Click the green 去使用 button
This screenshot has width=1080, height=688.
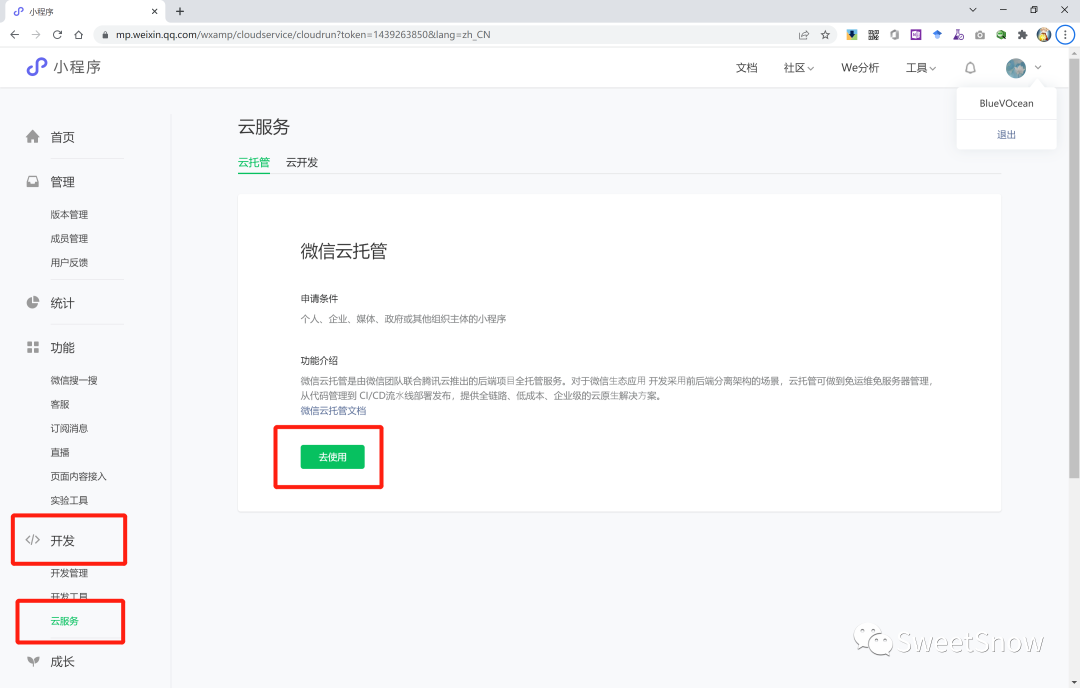(x=332, y=457)
